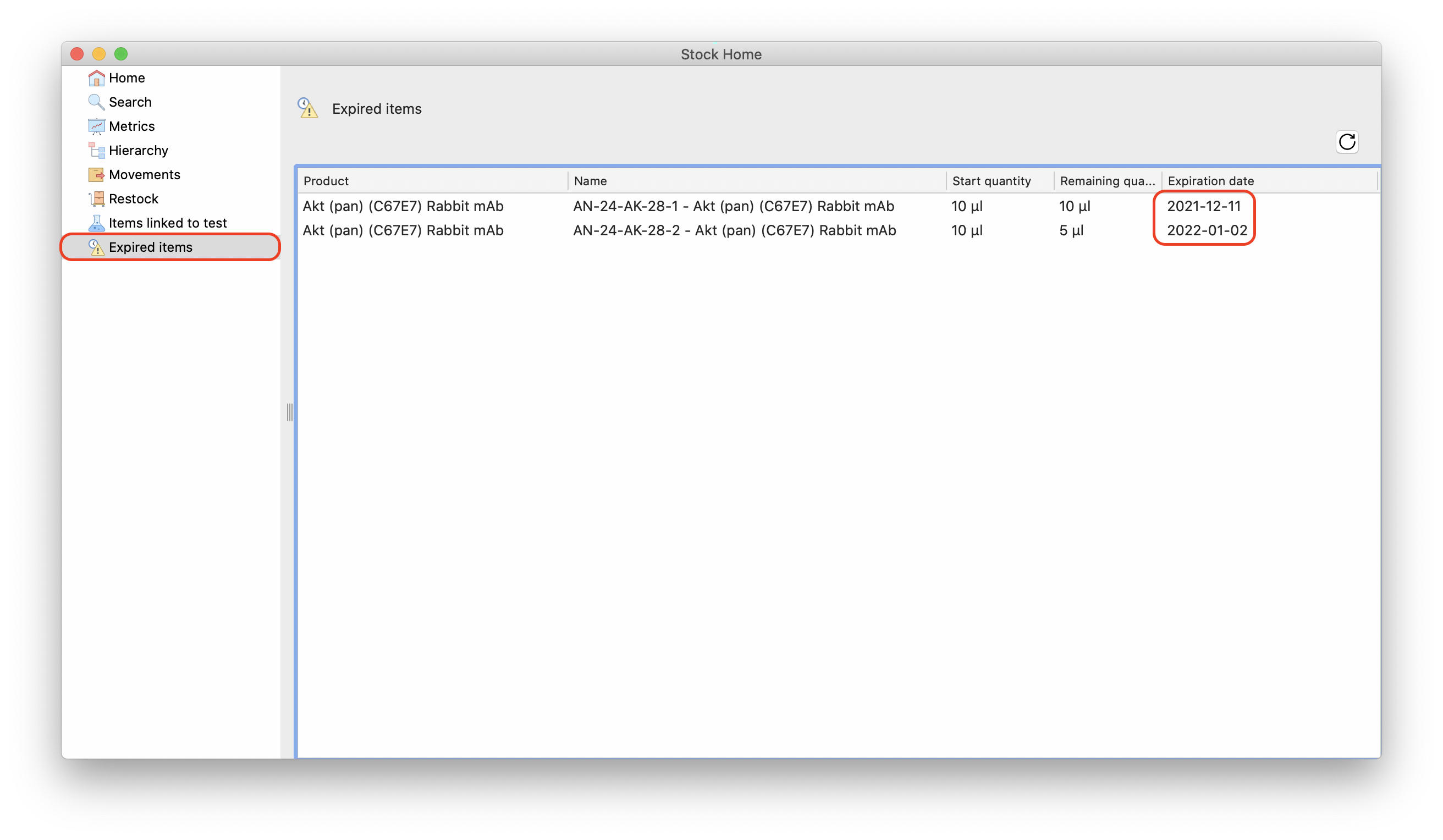Image resolution: width=1443 pixels, height=840 pixels.
Task: Click the Expired items page title
Action: coord(377,109)
